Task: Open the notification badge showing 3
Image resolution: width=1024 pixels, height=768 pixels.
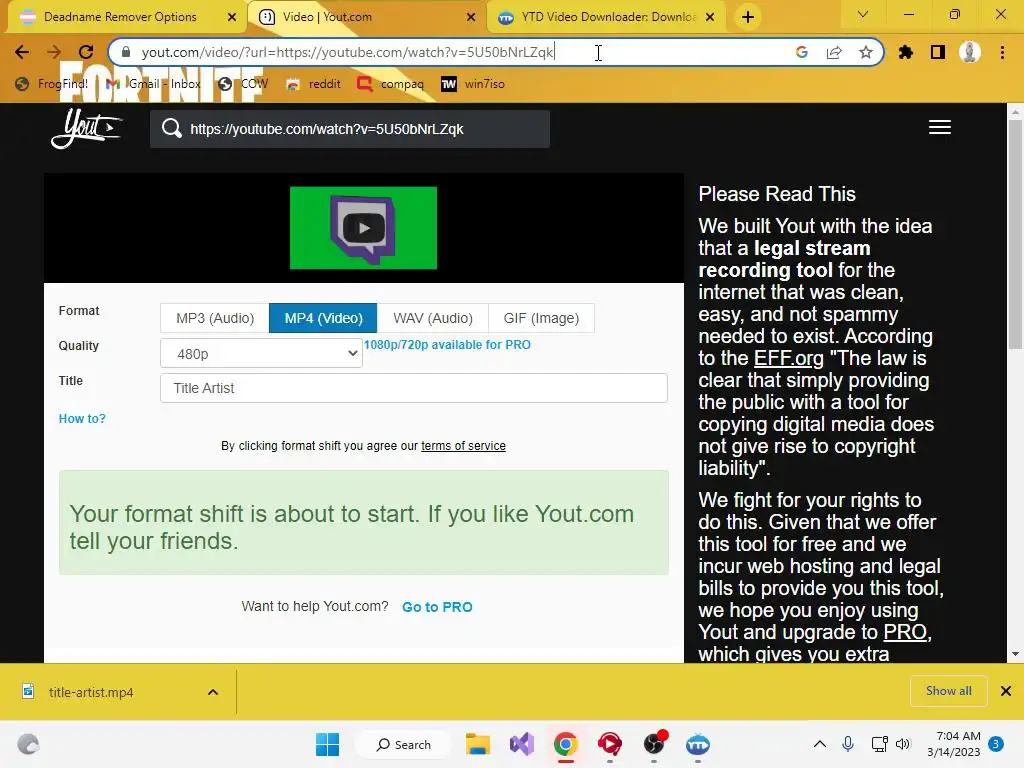Action: [996, 744]
